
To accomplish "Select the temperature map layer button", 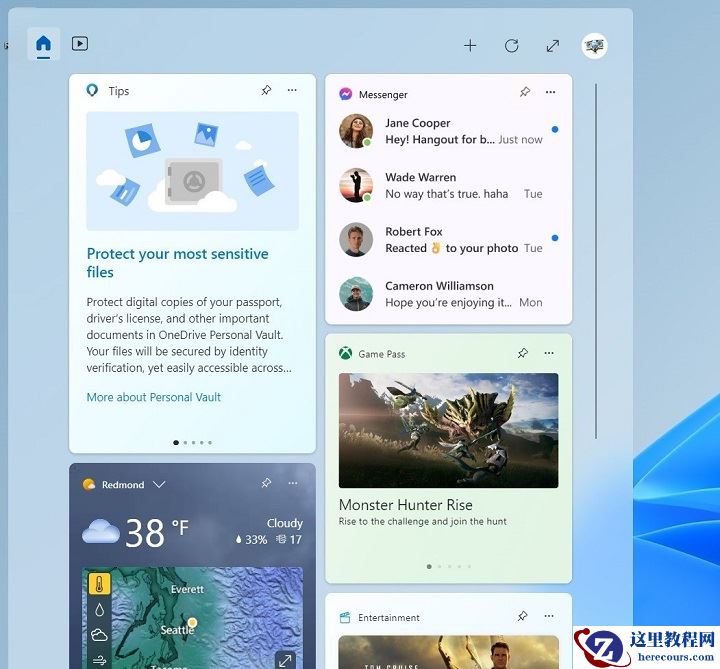I will click(x=99, y=584).
